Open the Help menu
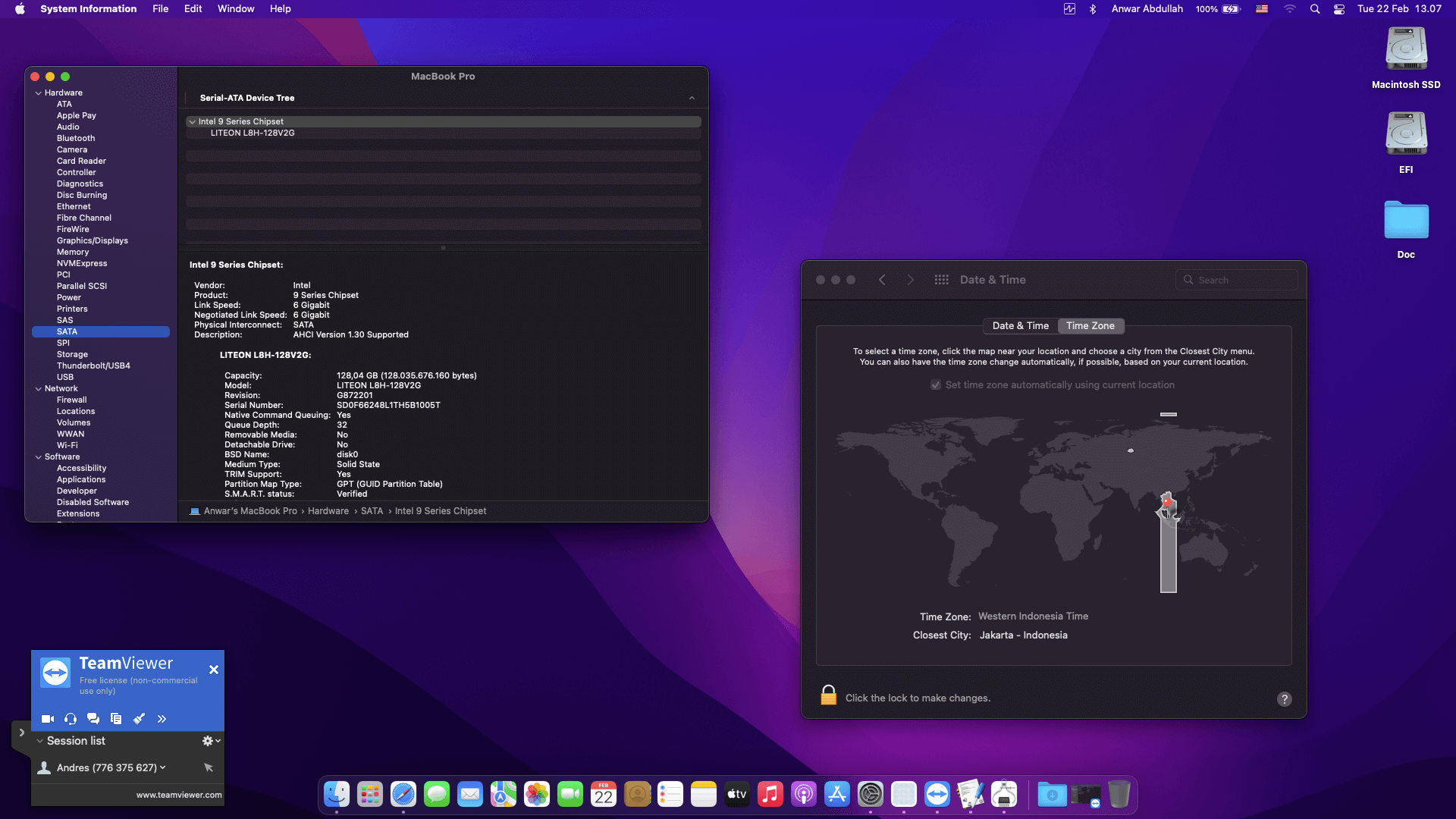 (281, 9)
